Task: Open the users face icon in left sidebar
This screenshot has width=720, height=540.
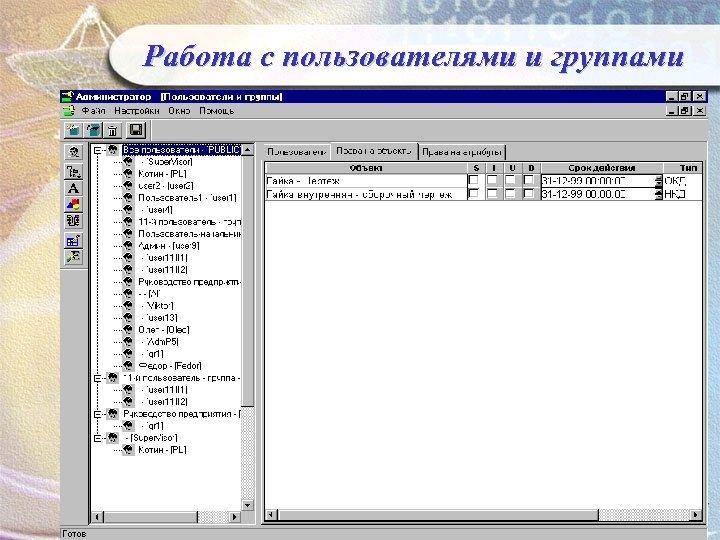Action: tap(73, 152)
